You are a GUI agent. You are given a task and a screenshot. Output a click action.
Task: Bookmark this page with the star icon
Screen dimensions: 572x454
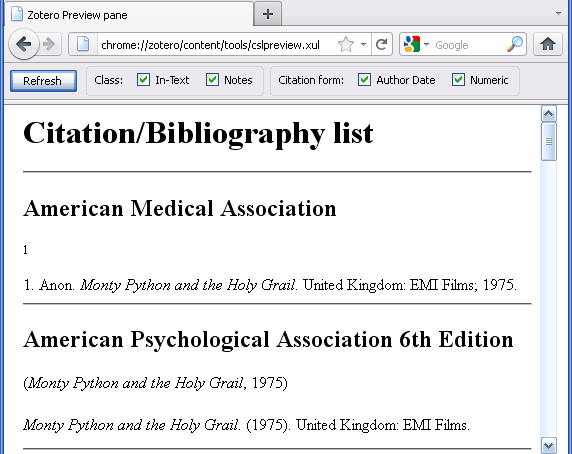(345, 44)
